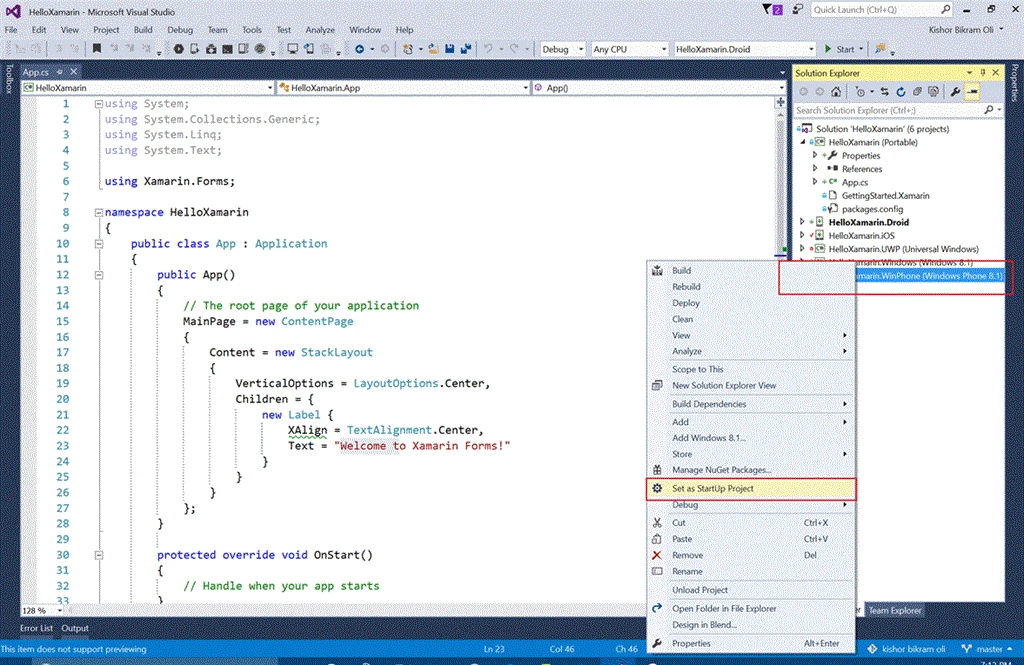Click the Kishor Bikram Oli account name
The image size is (1024, 665).
(x=961, y=30)
